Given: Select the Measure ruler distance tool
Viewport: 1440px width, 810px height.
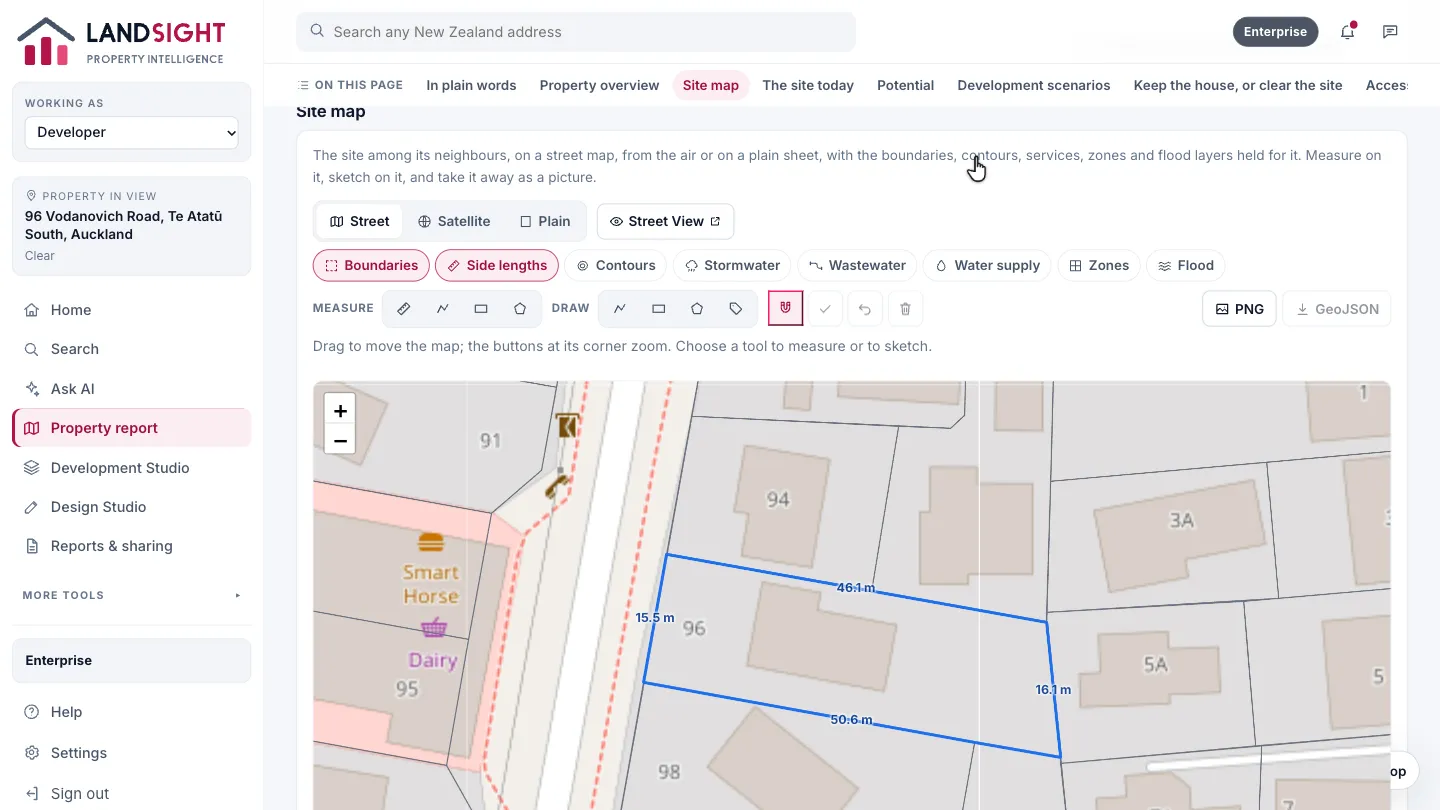Looking at the screenshot, I should pos(404,309).
